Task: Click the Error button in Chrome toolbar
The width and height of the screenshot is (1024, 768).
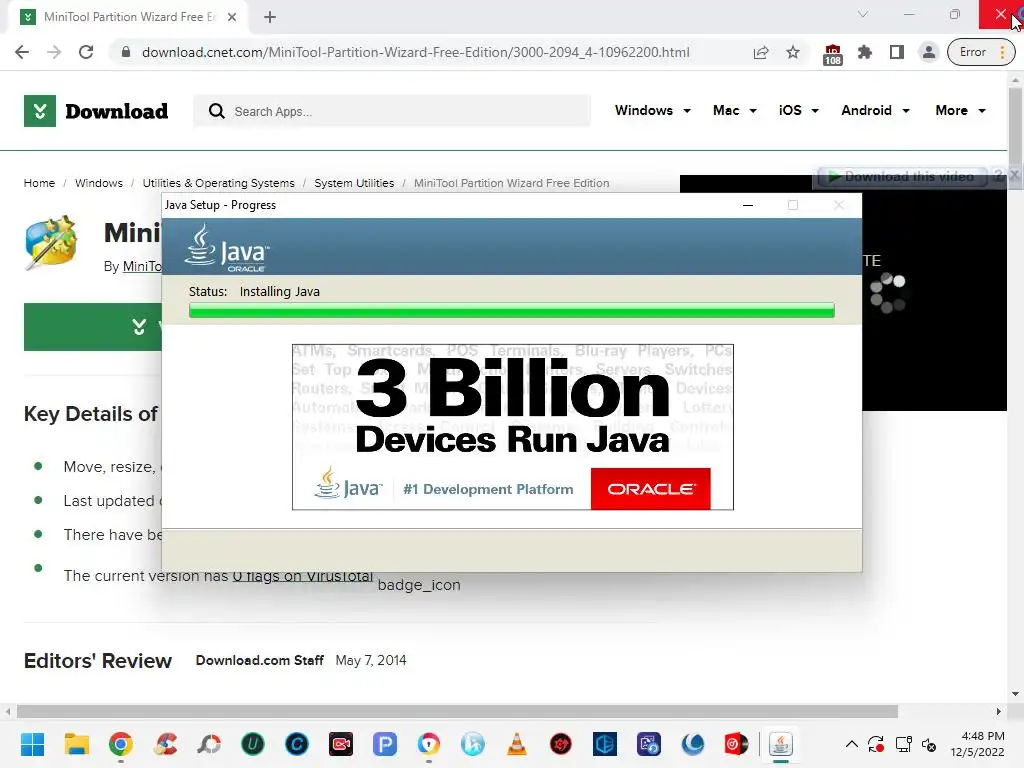Action: 981,52
